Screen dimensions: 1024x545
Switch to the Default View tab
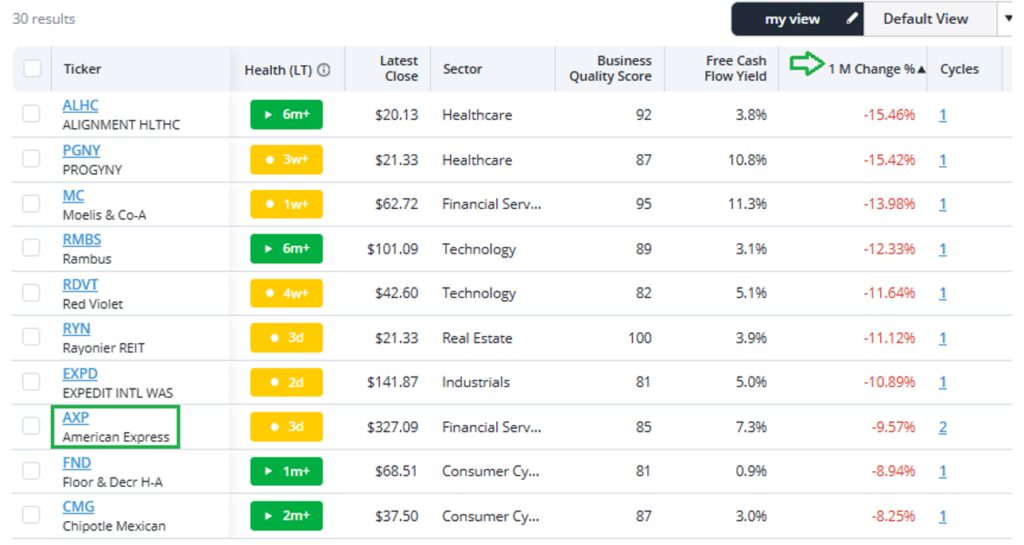pyautogui.click(x=926, y=19)
